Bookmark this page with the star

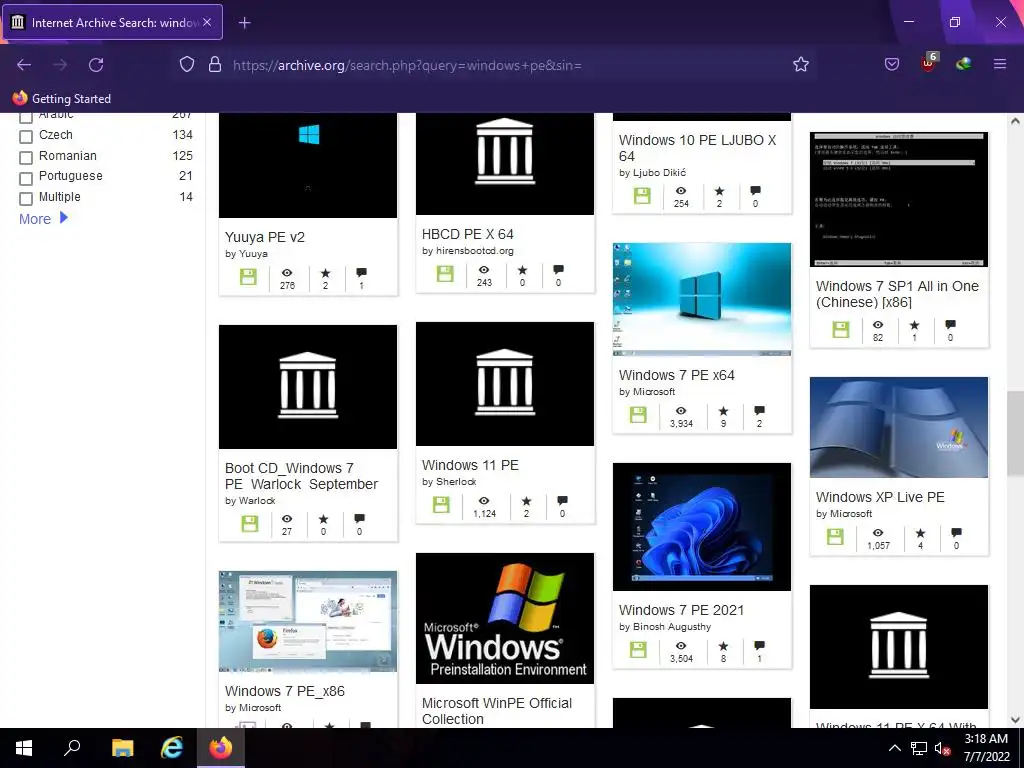(x=801, y=64)
